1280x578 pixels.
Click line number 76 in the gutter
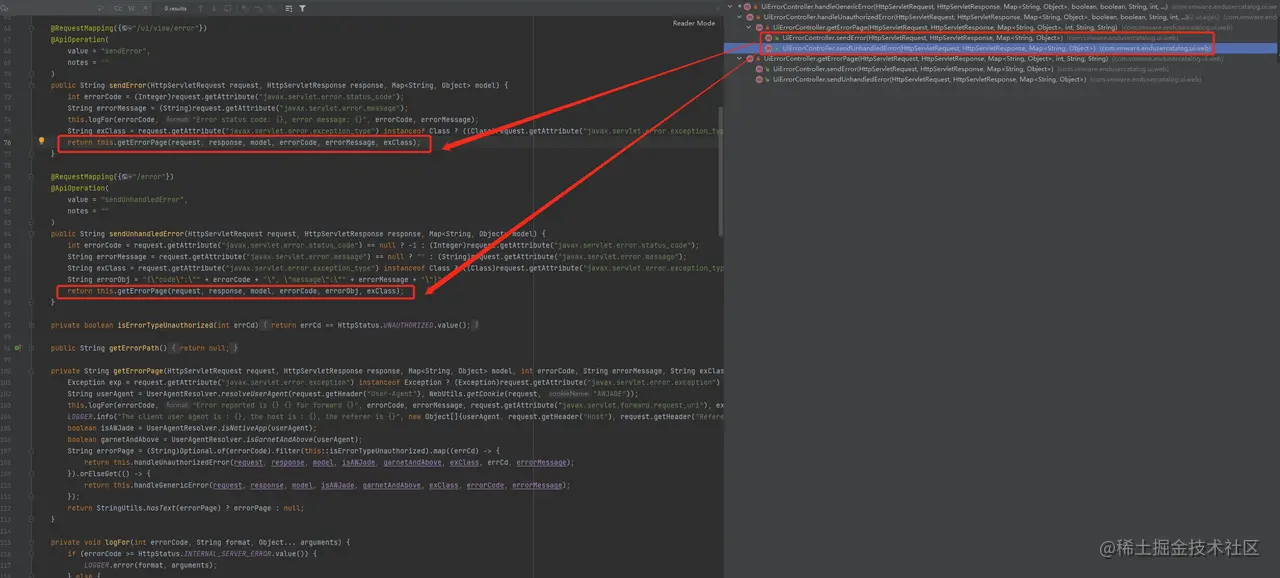[x=8, y=143]
